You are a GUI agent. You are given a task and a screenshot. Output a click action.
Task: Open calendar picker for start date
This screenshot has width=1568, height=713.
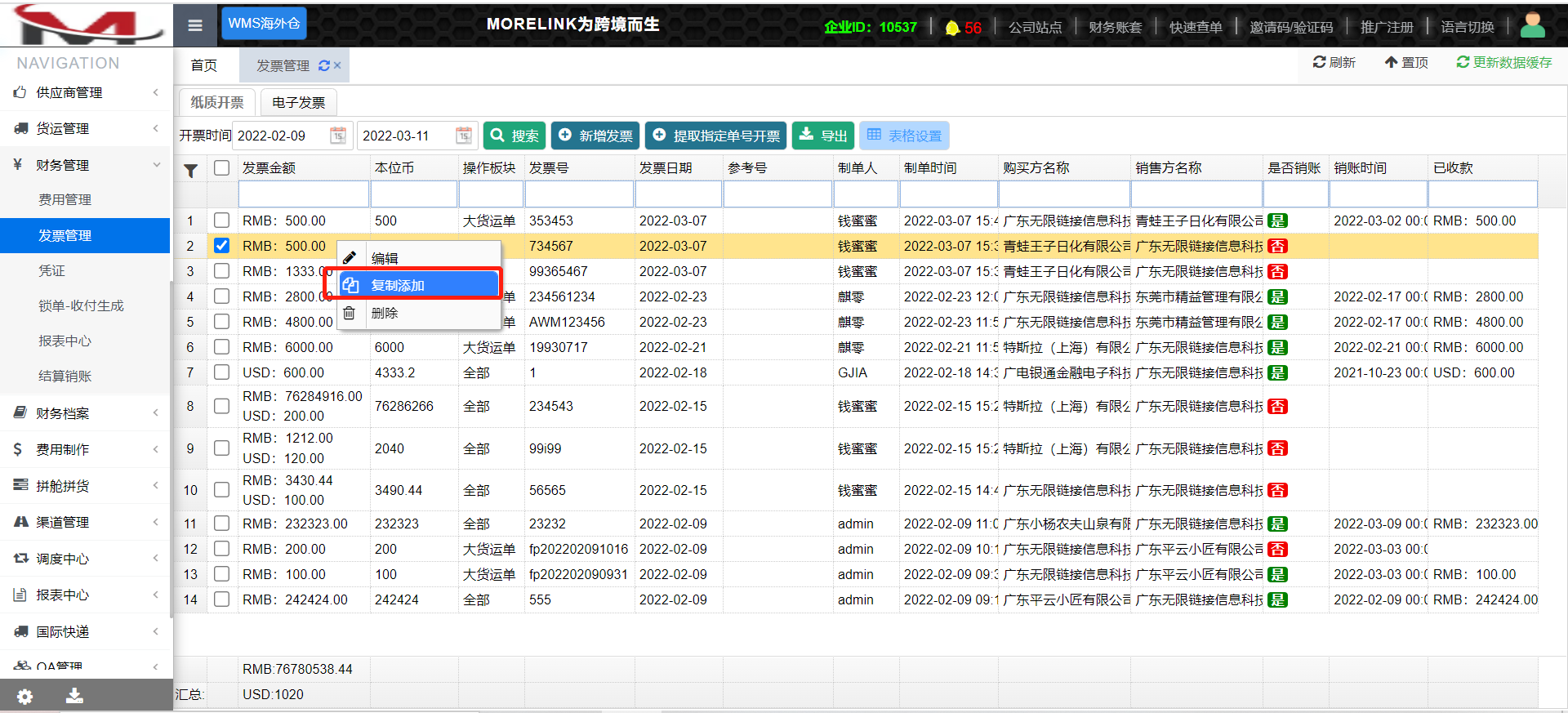(x=337, y=136)
